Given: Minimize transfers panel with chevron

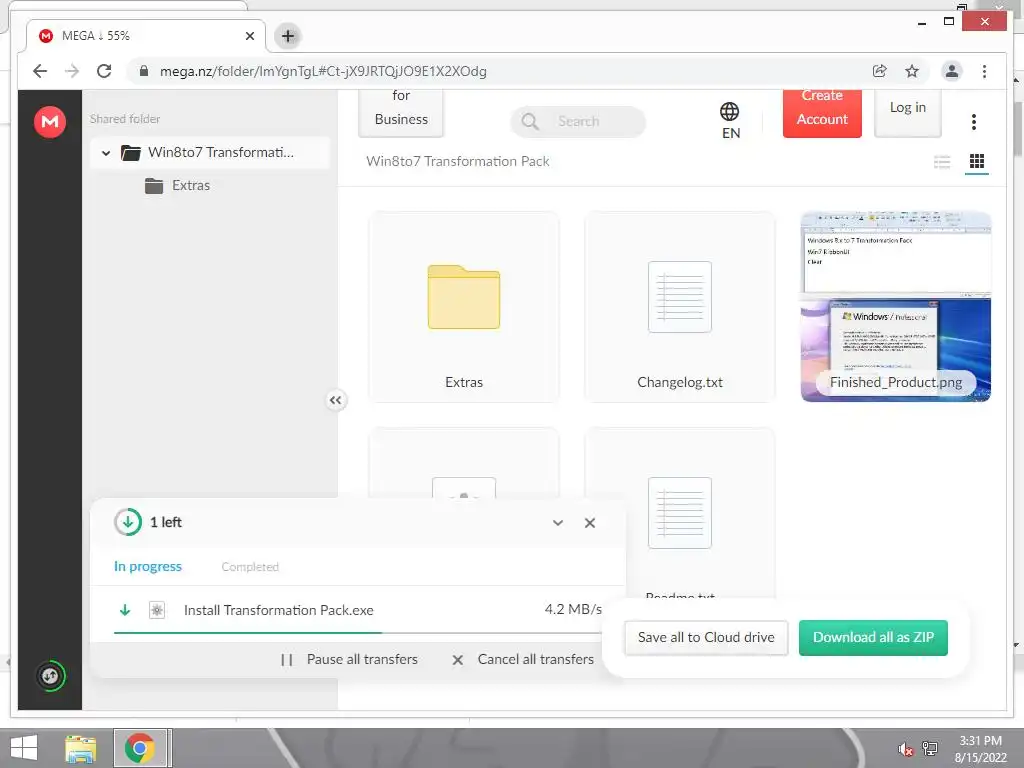Looking at the screenshot, I should [558, 523].
